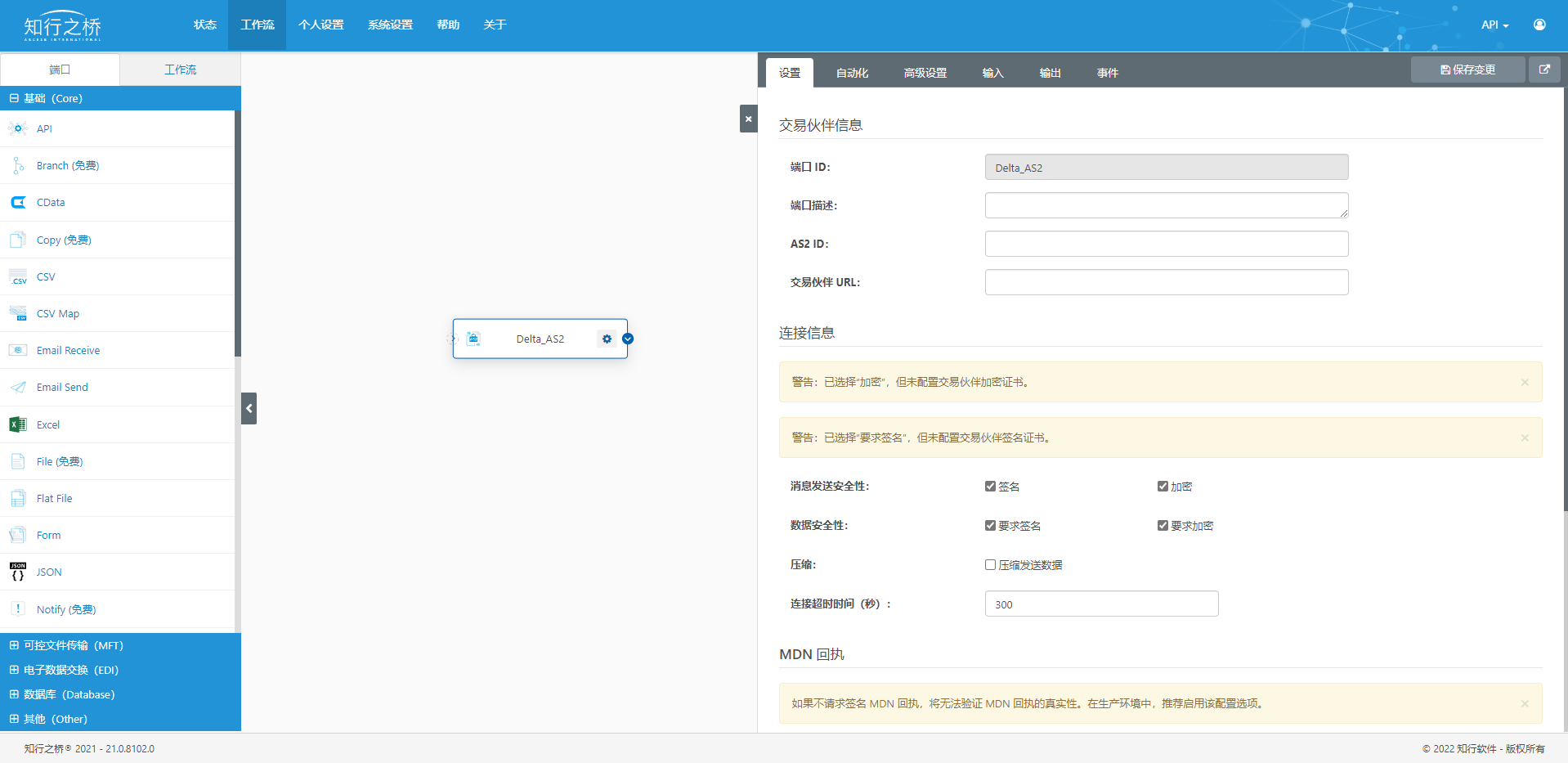Open the 系统设置 menu
The width and height of the screenshot is (1568, 763).
(391, 25)
